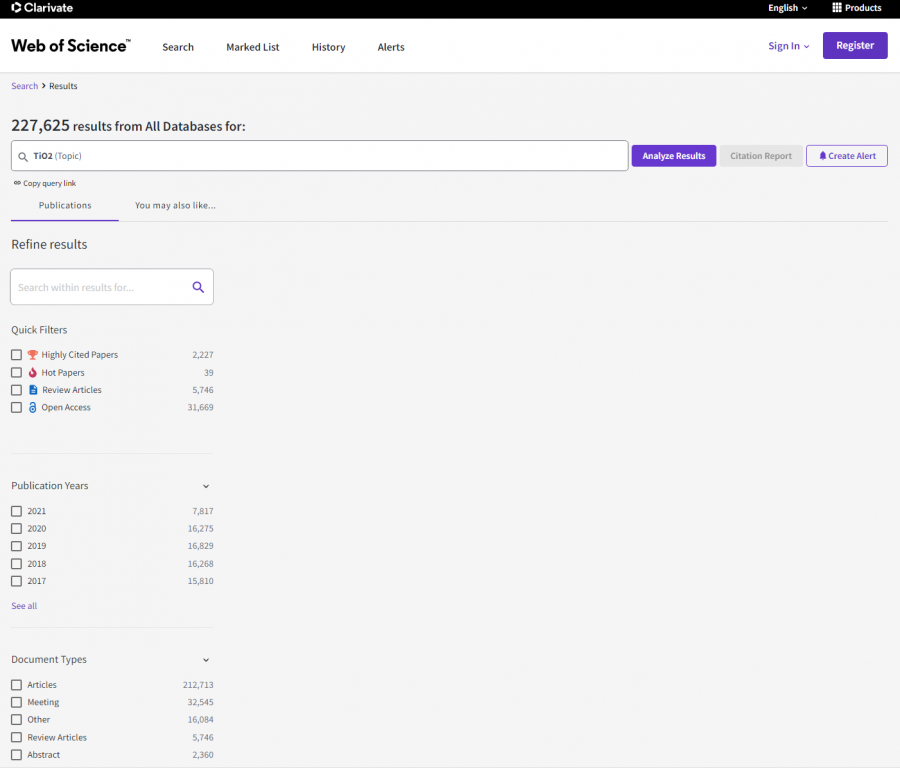Screen dimensions: 900x768
Task: Tick the Articles document type checkbox
Action: (16, 685)
